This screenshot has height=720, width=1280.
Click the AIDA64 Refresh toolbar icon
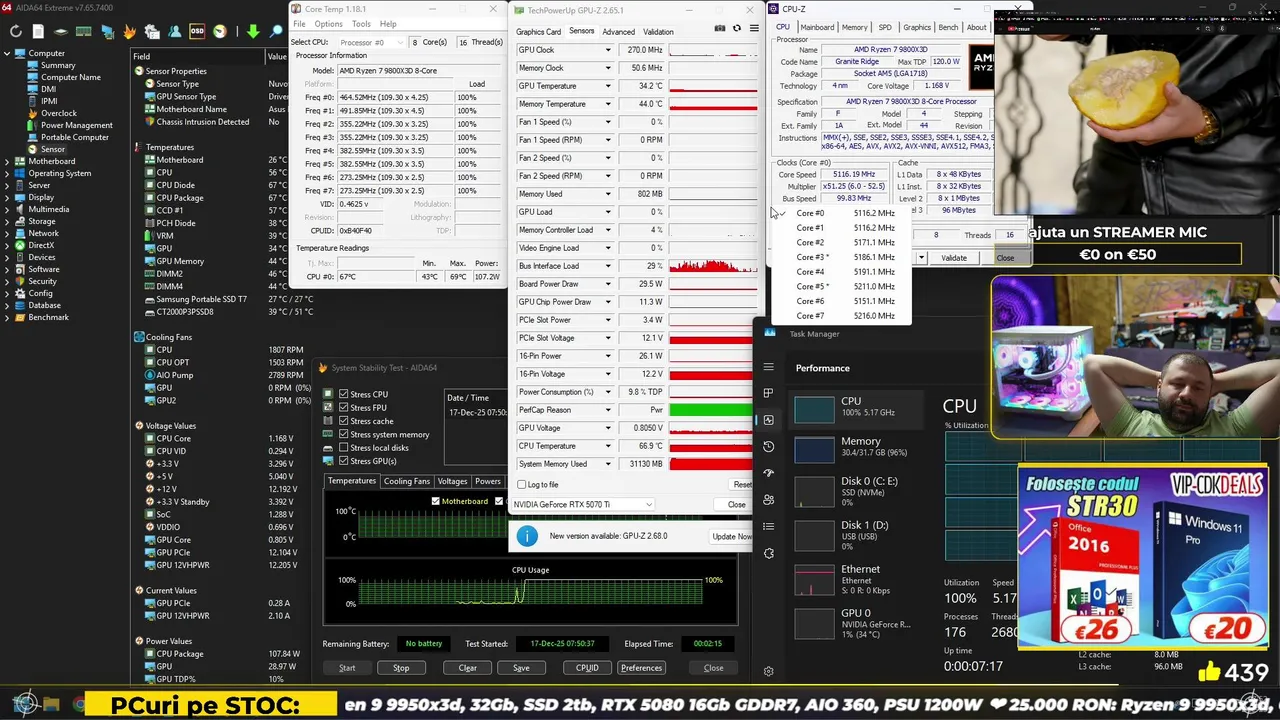coord(16,31)
